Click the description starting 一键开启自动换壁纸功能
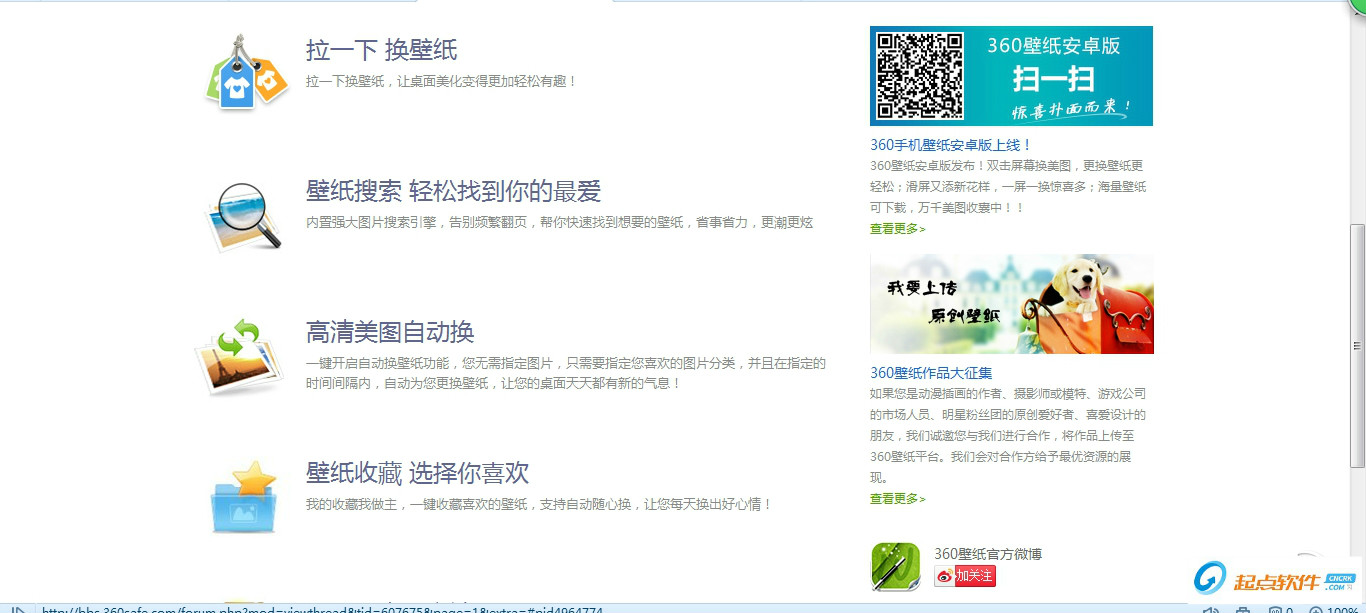1366x613 pixels. coord(566,373)
